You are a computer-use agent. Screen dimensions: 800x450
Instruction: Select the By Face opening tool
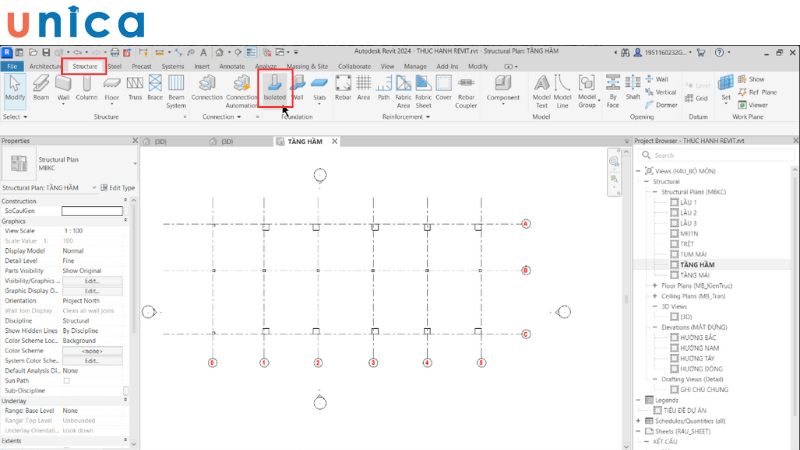coord(613,91)
